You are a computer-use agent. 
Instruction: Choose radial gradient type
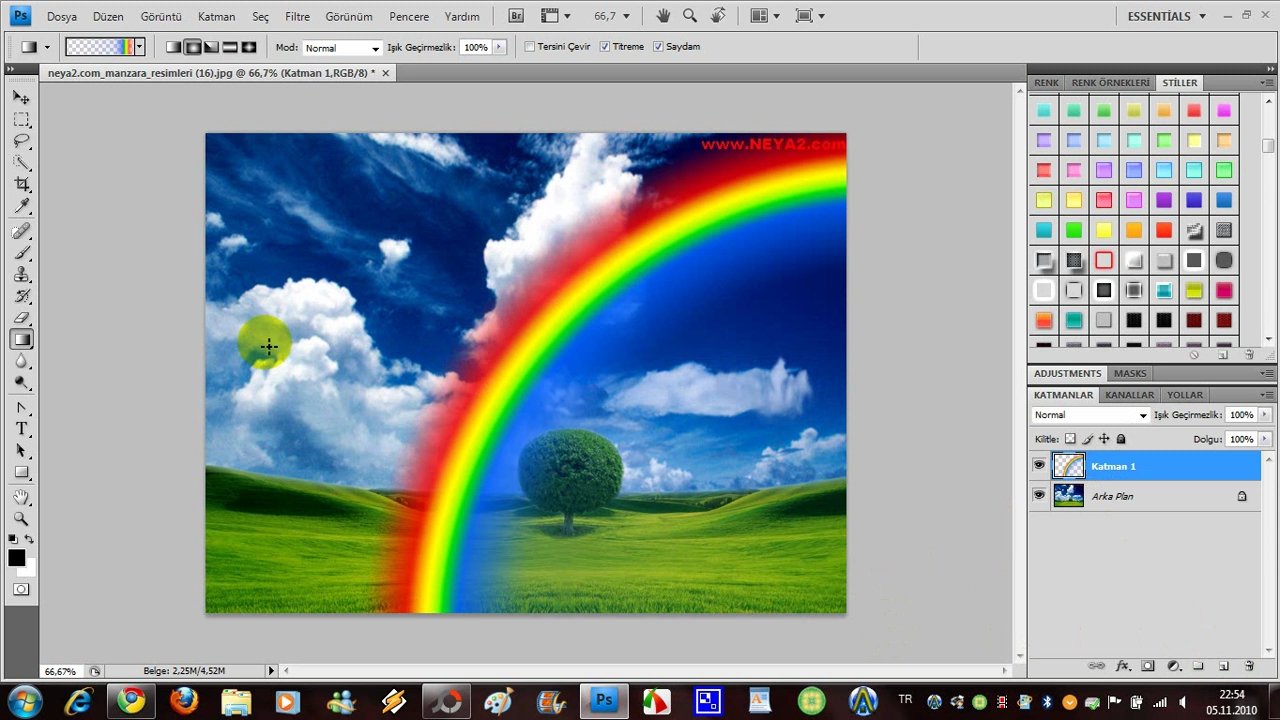point(192,47)
